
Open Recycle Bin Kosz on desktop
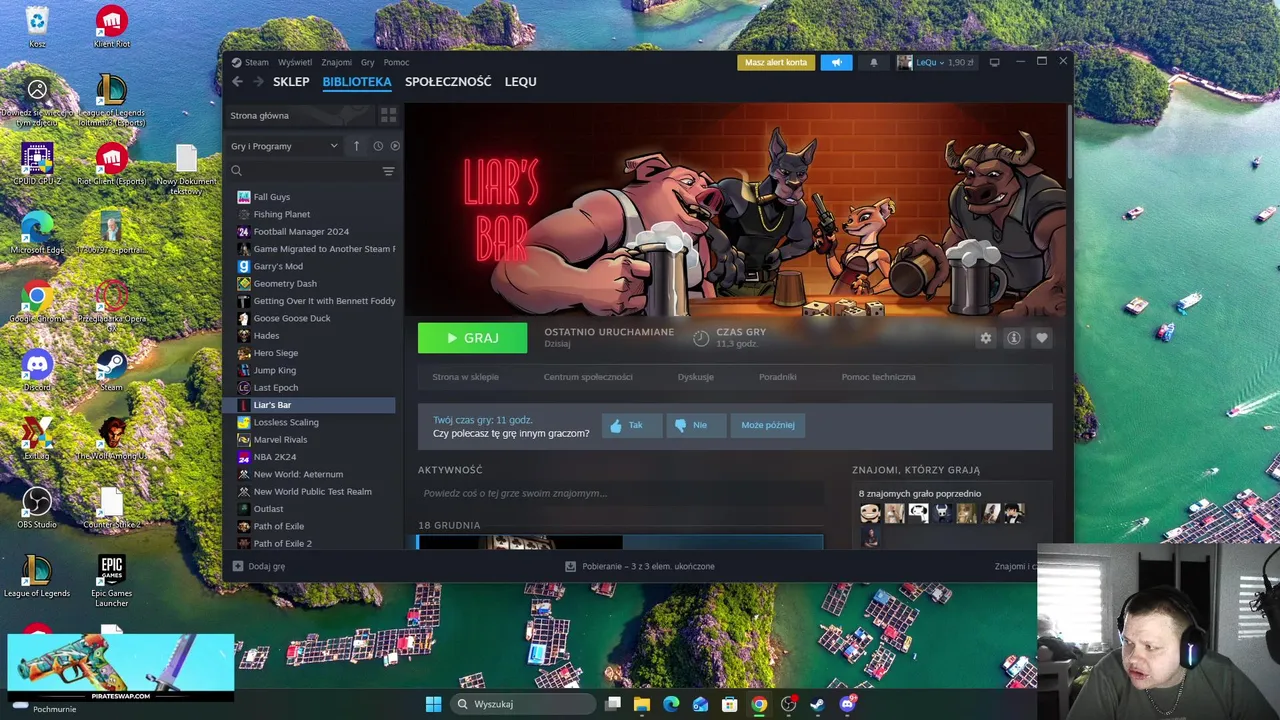click(37, 26)
